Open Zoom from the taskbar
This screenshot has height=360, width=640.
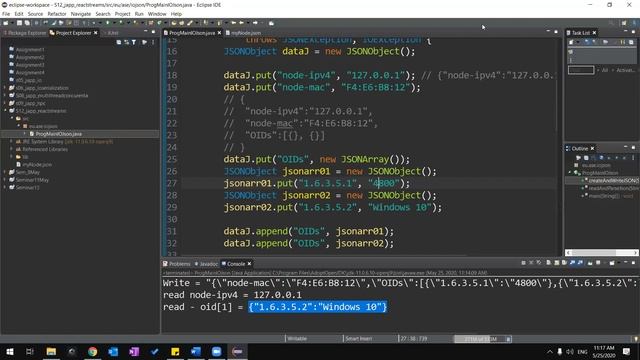216,351
